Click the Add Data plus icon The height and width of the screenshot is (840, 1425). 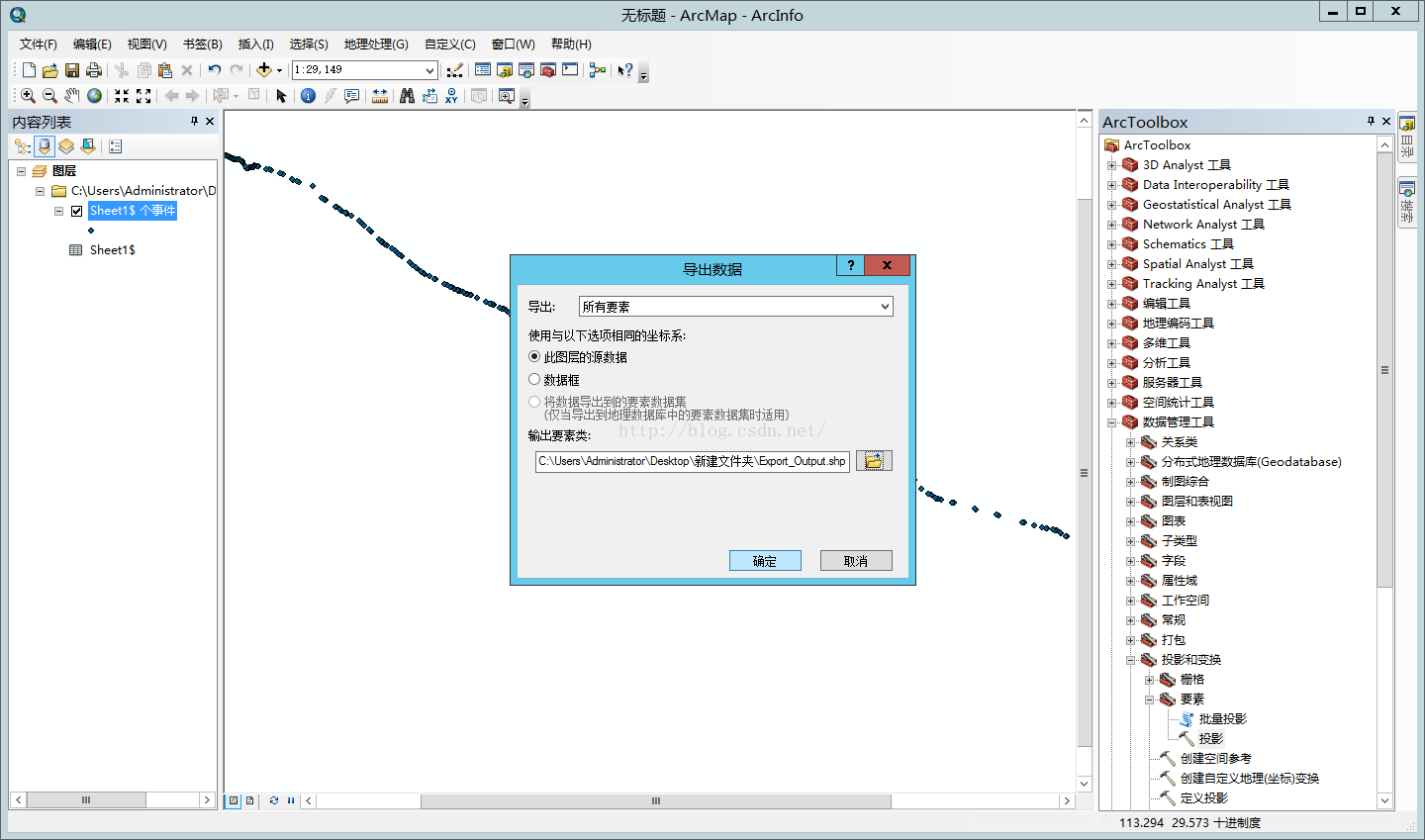tap(264, 70)
